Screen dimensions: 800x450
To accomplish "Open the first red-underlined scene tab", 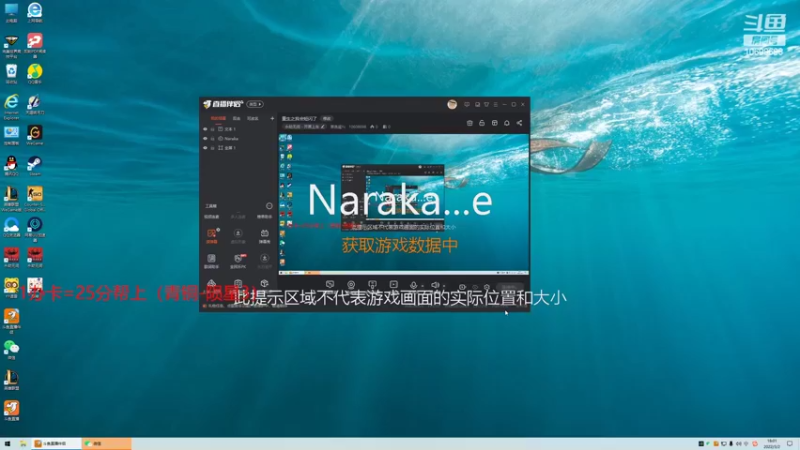I will [218, 118].
